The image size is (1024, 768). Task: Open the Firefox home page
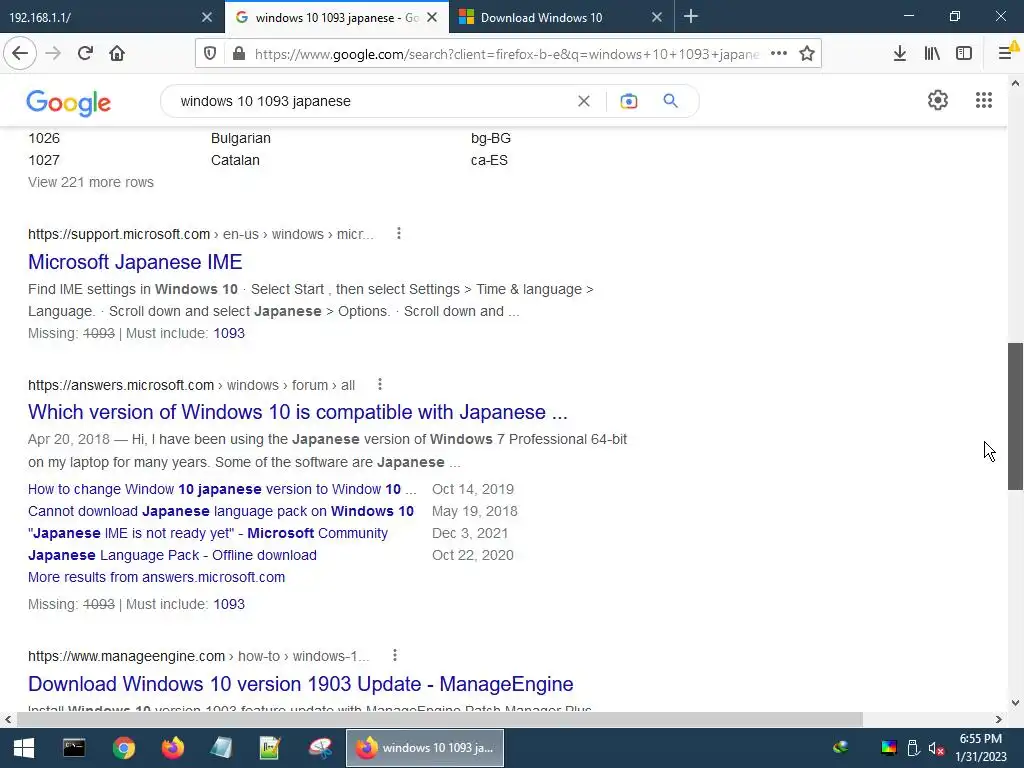tap(117, 54)
